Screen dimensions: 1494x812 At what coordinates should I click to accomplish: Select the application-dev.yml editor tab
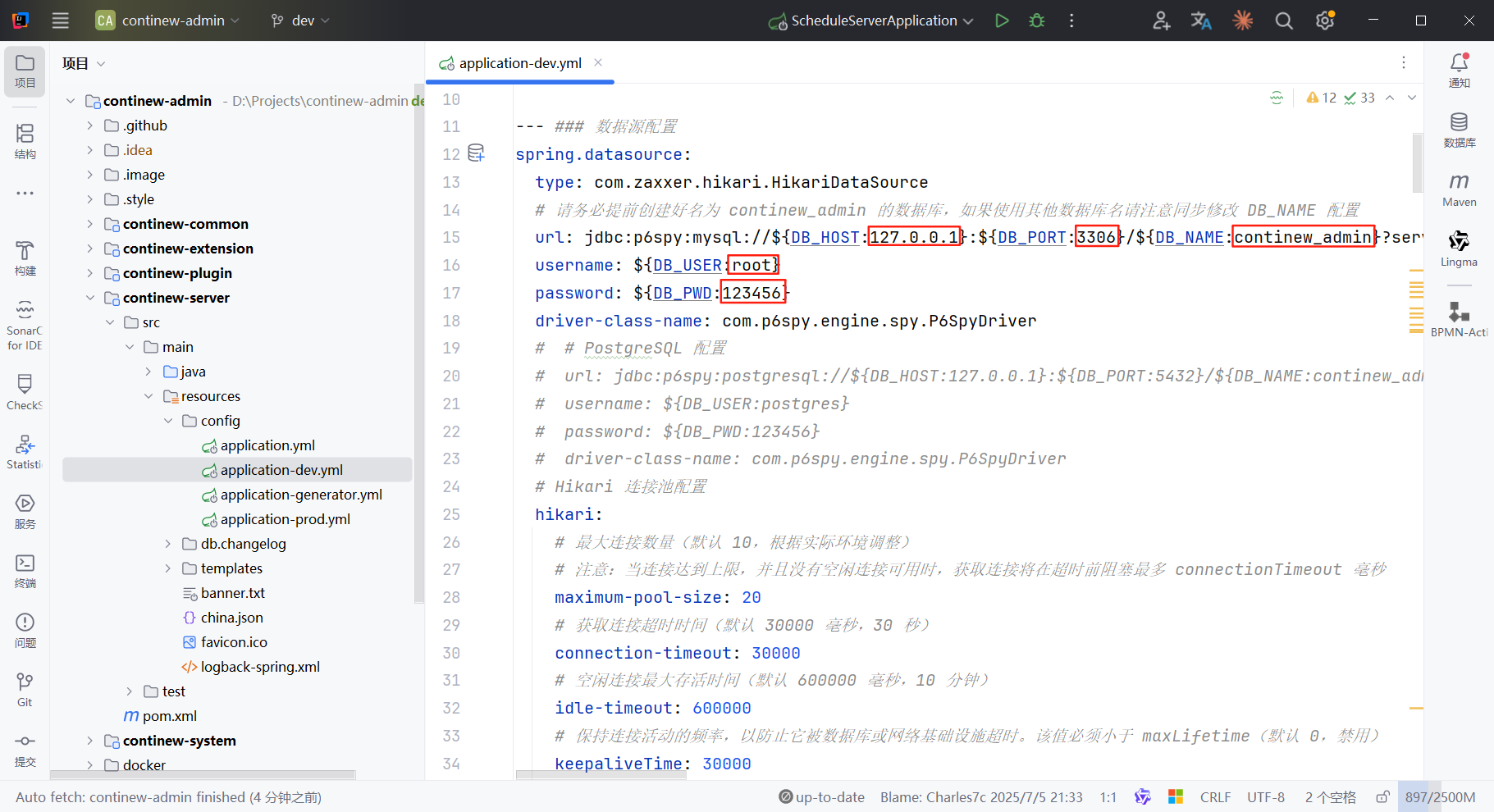[520, 63]
